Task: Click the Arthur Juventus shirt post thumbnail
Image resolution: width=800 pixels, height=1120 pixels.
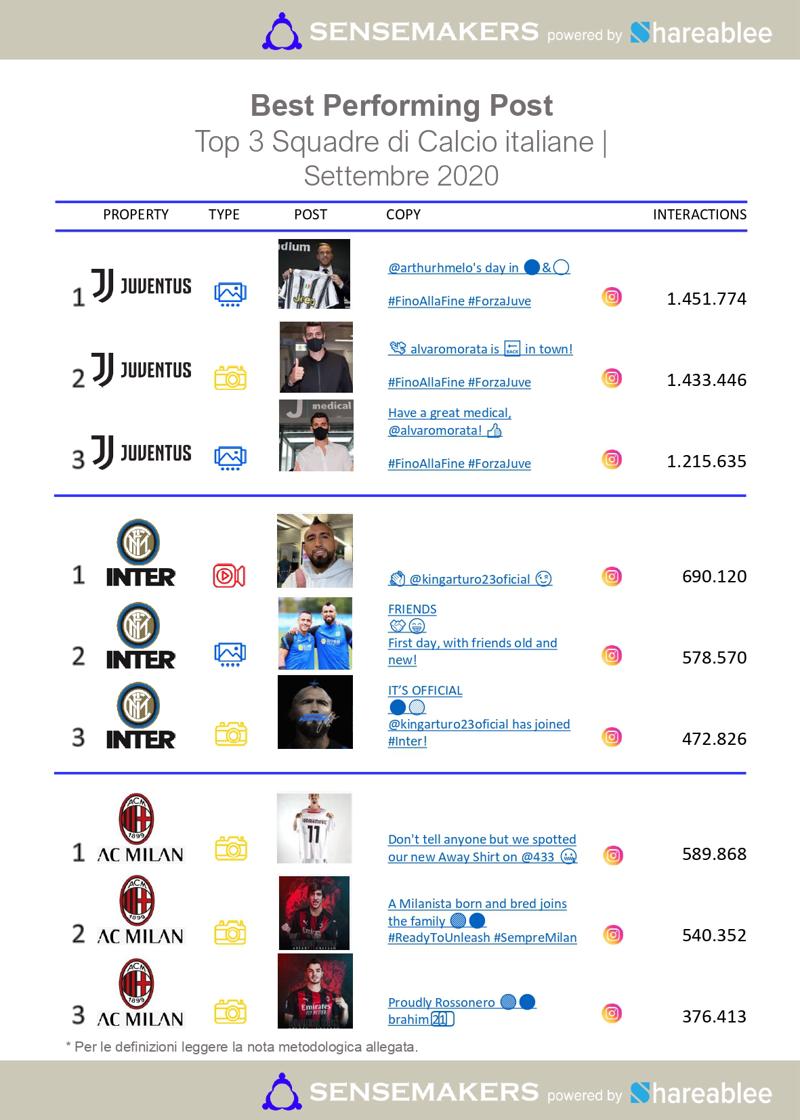Action: pos(314,273)
